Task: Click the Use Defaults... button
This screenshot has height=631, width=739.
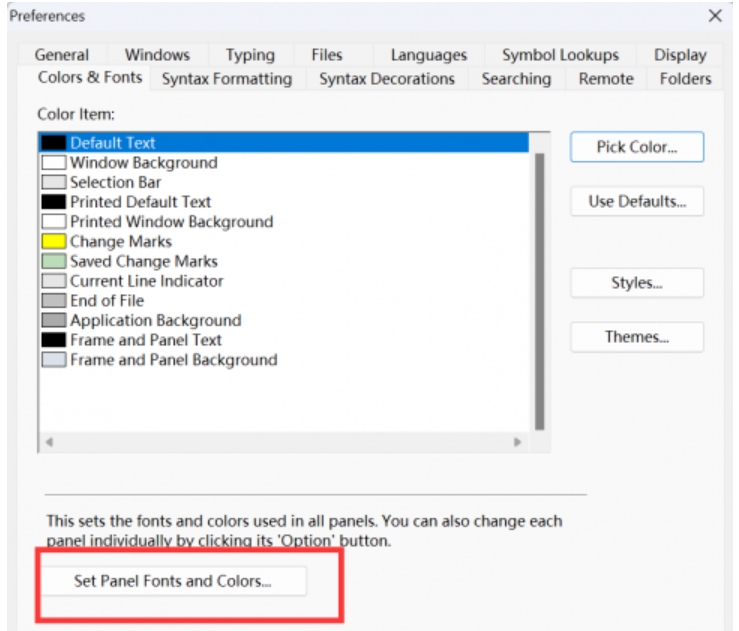Action: coord(637,201)
